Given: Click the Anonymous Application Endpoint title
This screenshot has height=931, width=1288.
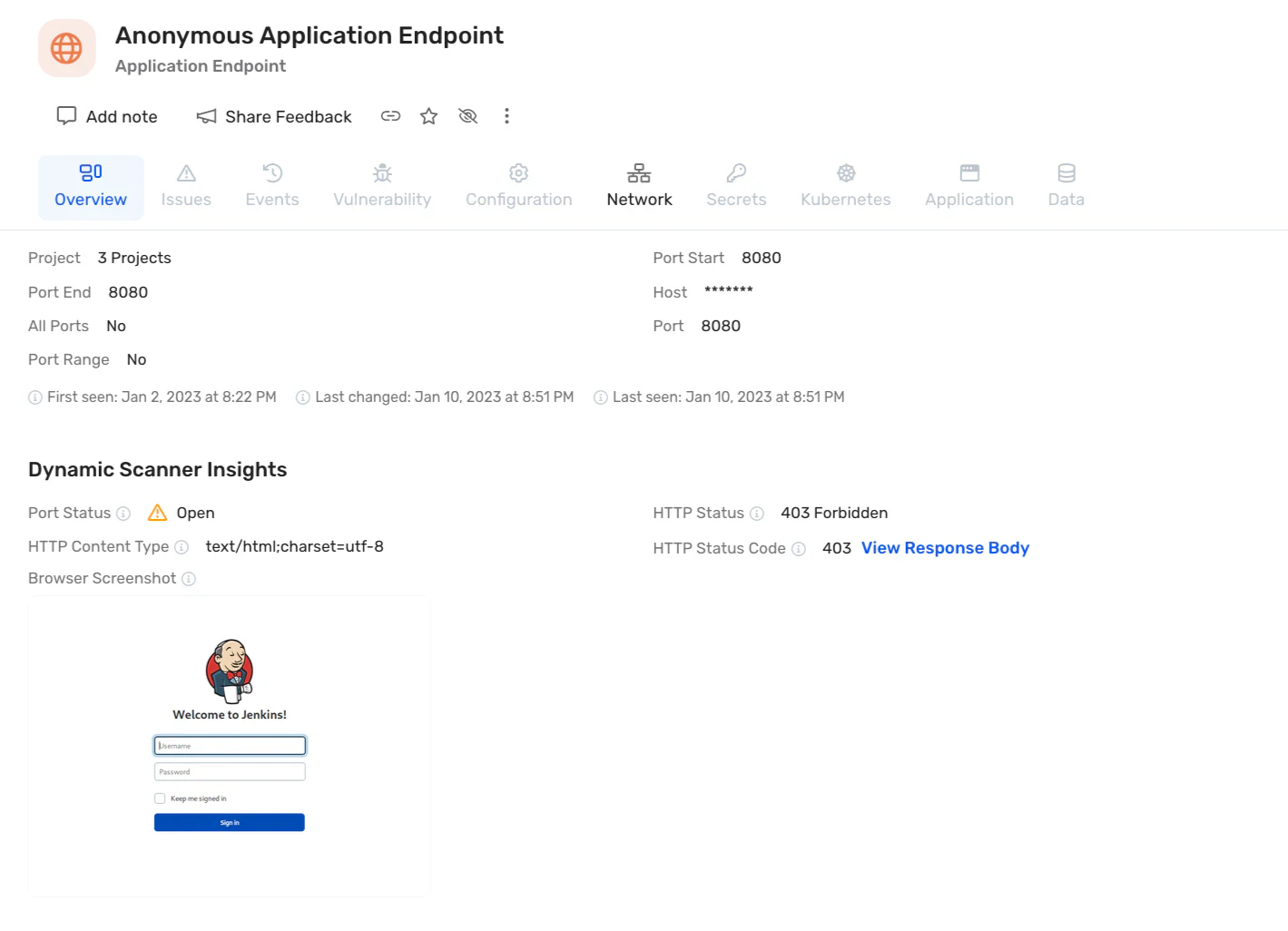Looking at the screenshot, I should pyautogui.click(x=310, y=35).
